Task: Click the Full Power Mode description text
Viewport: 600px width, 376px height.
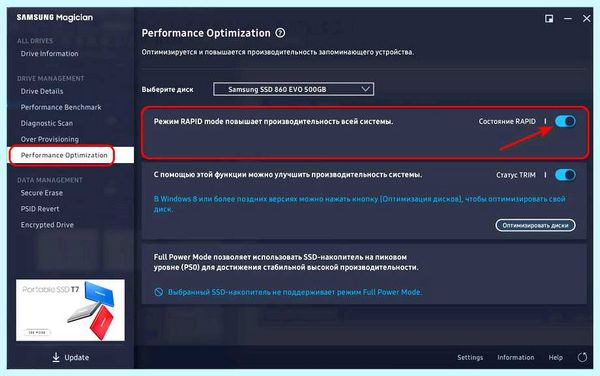Action: [x=286, y=262]
